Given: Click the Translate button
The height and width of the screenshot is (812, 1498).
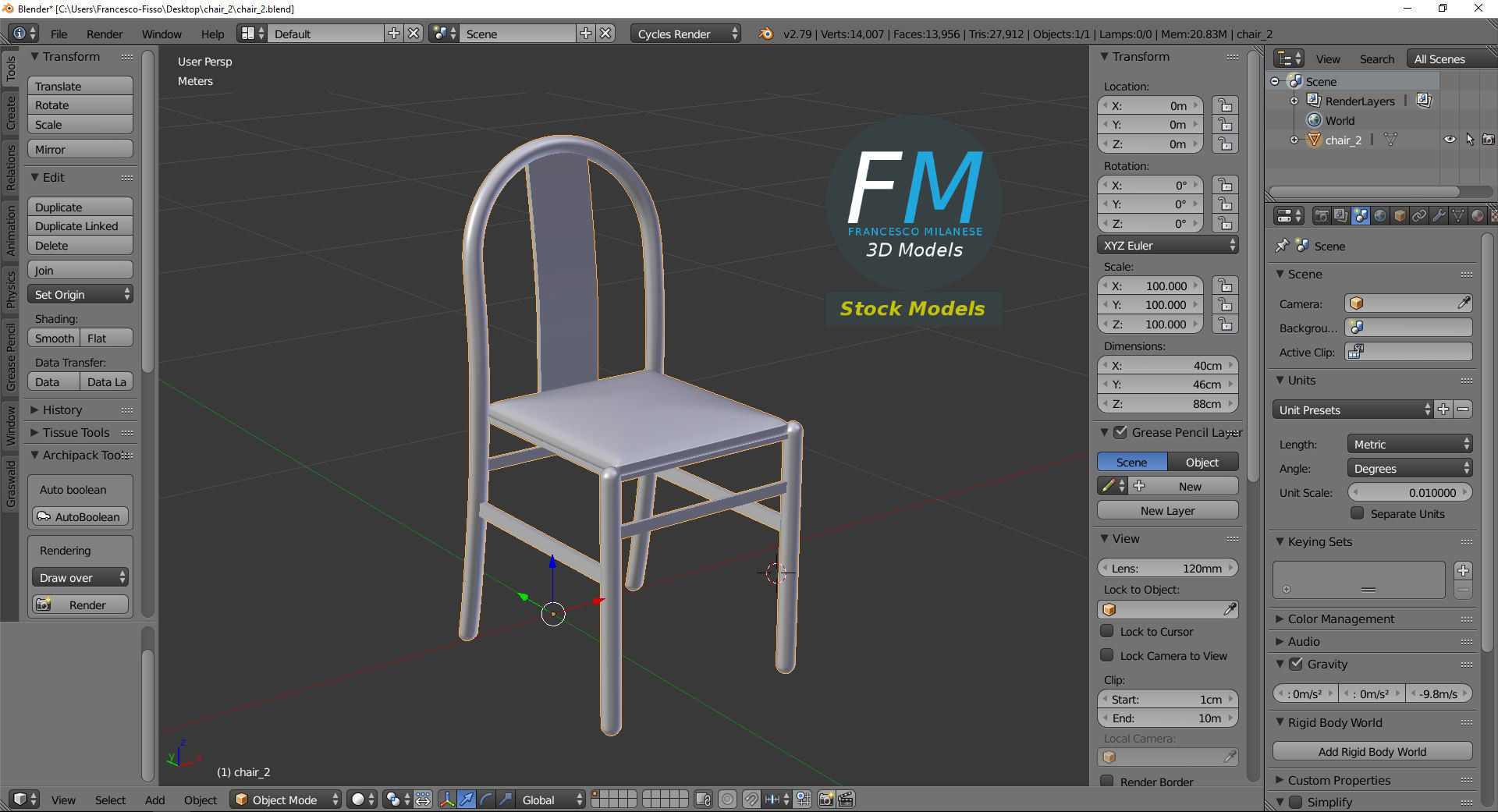Looking at the screenshot, I should pos(80,86).
